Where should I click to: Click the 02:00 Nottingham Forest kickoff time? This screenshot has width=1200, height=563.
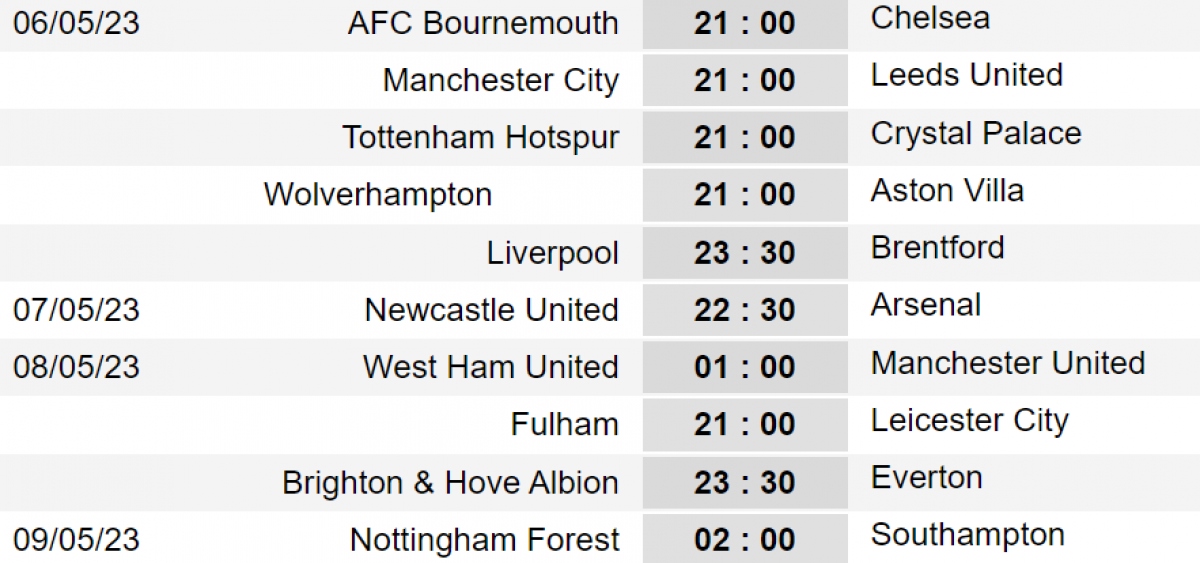[744, 540]
